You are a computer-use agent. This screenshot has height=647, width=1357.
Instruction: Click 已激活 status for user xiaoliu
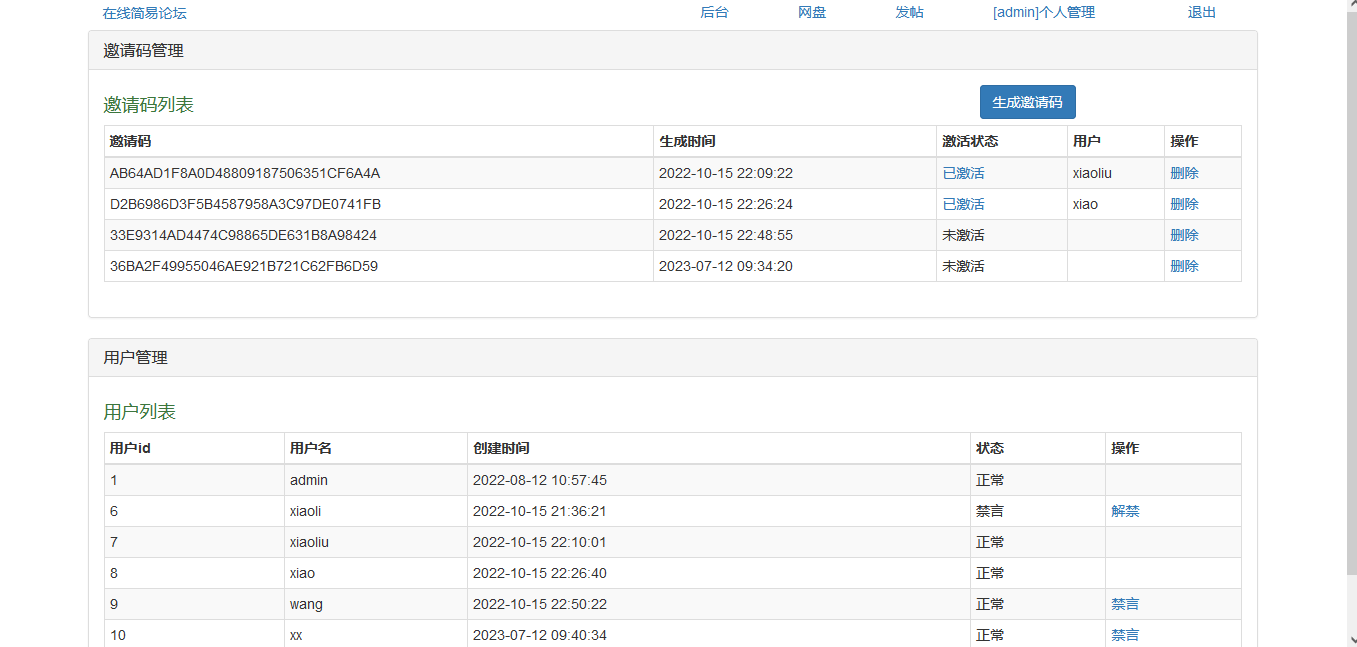click(x=963, y=173)
